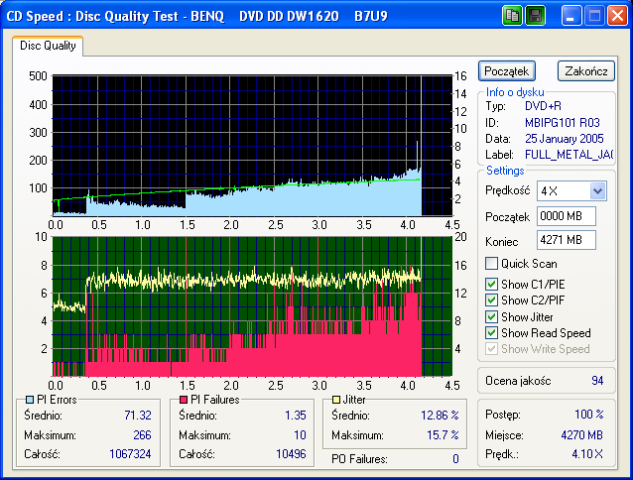Disable Show Jitter checkbox
The height and width of the screenshot is (480, 633).
[491, 317]
